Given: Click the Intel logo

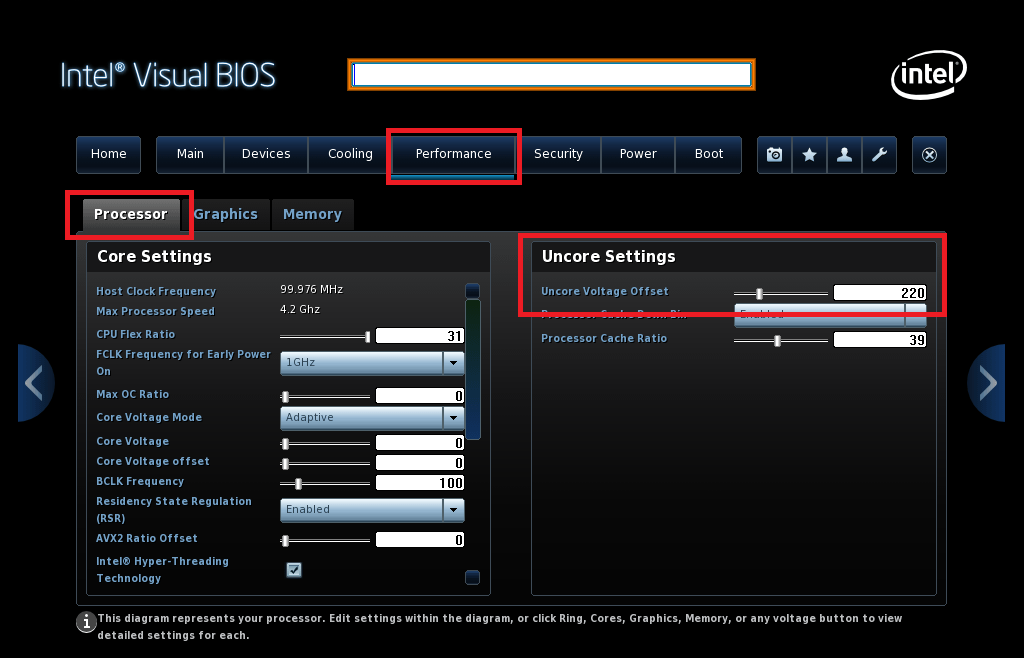Looking at the screenshot, I should point(929,74).
